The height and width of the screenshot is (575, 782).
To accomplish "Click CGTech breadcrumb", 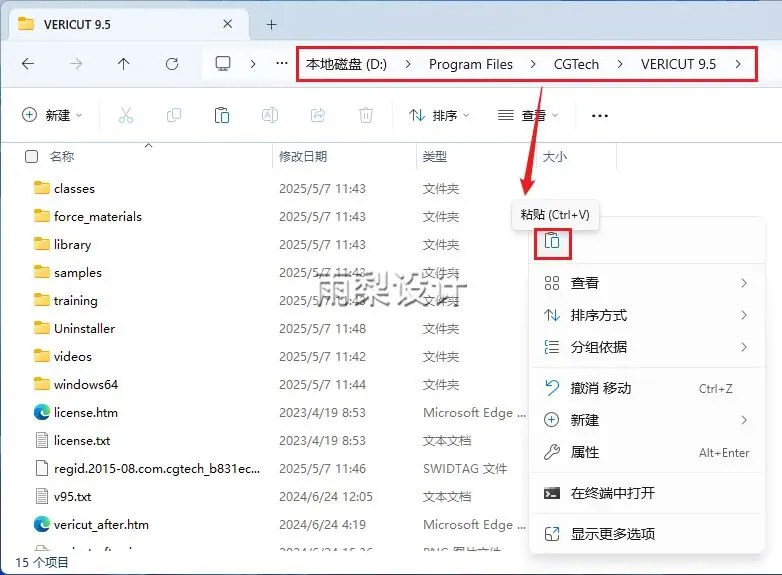I will [x=576, y=64].
